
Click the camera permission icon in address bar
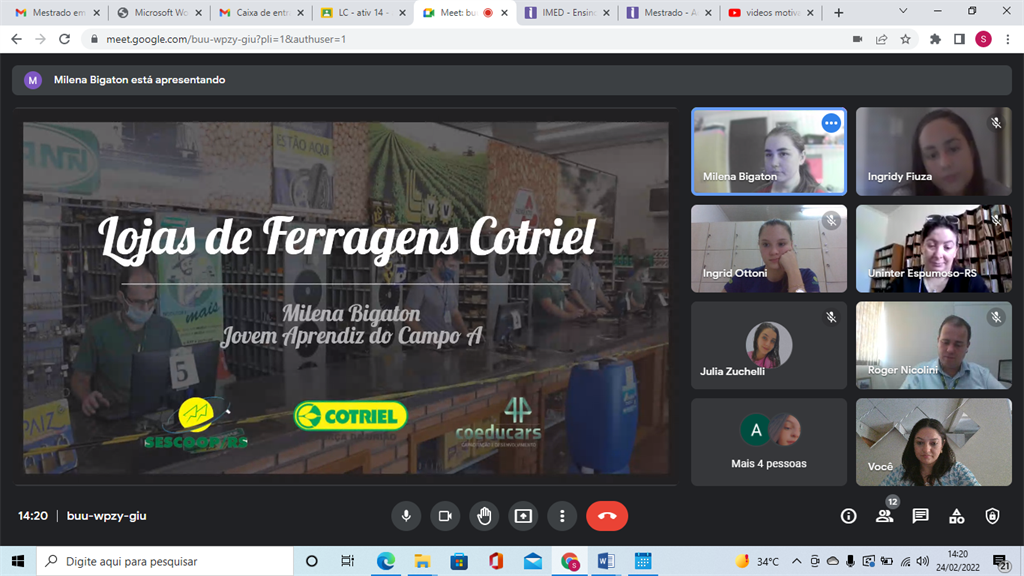click(x=857, y=39)
